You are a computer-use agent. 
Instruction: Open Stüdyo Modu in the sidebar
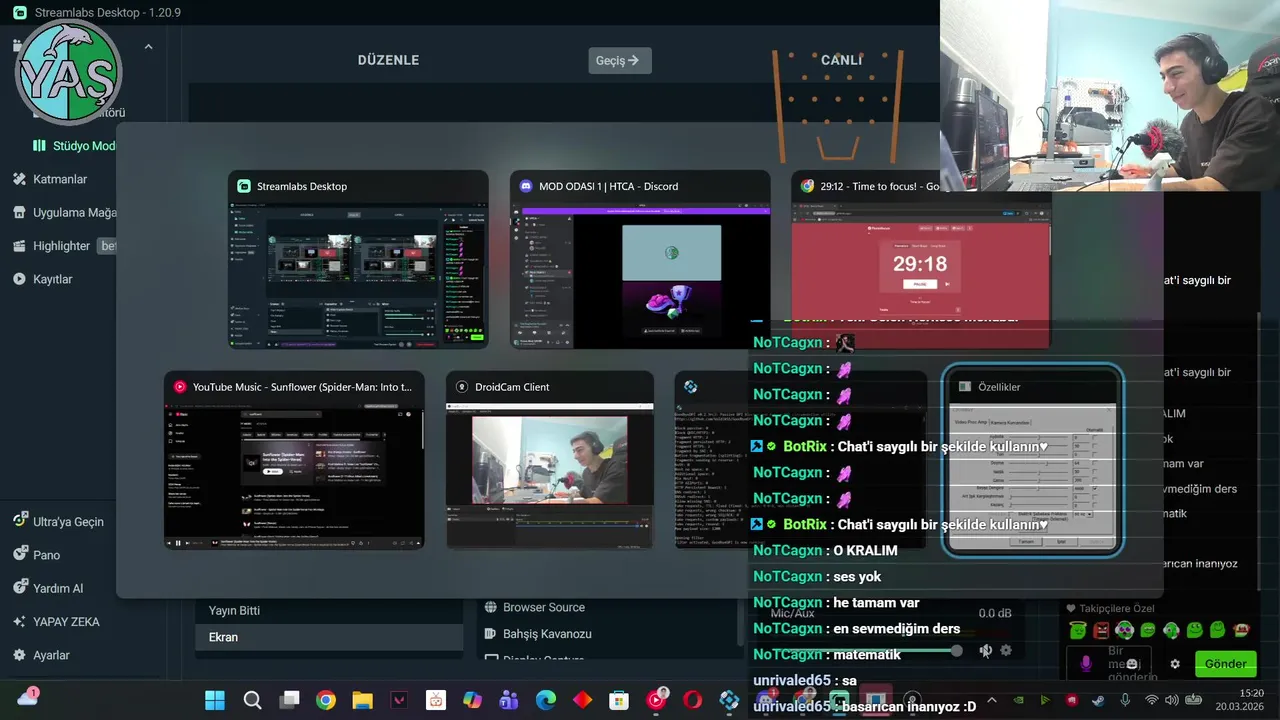click(75, 146)
